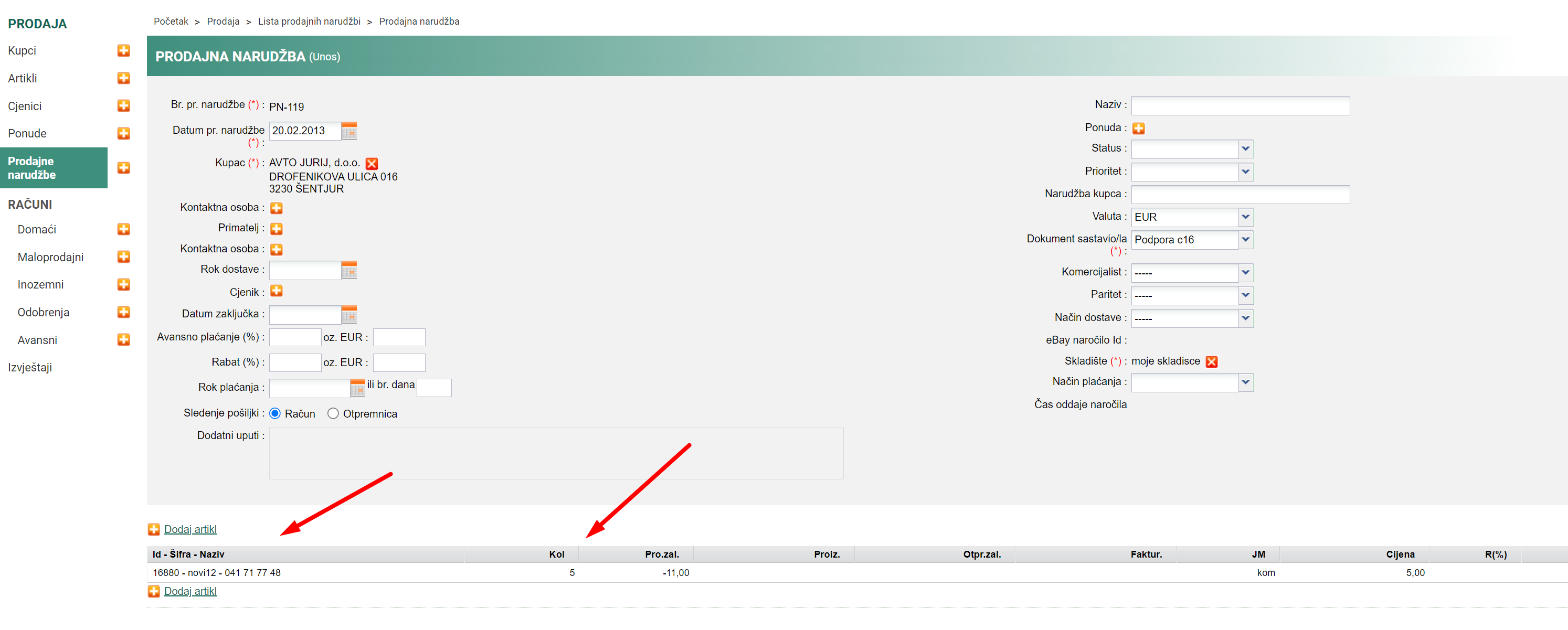1568x630 pixels.
Task: Open Izvještaji from the sidebar
Action: tap(30, 368)
